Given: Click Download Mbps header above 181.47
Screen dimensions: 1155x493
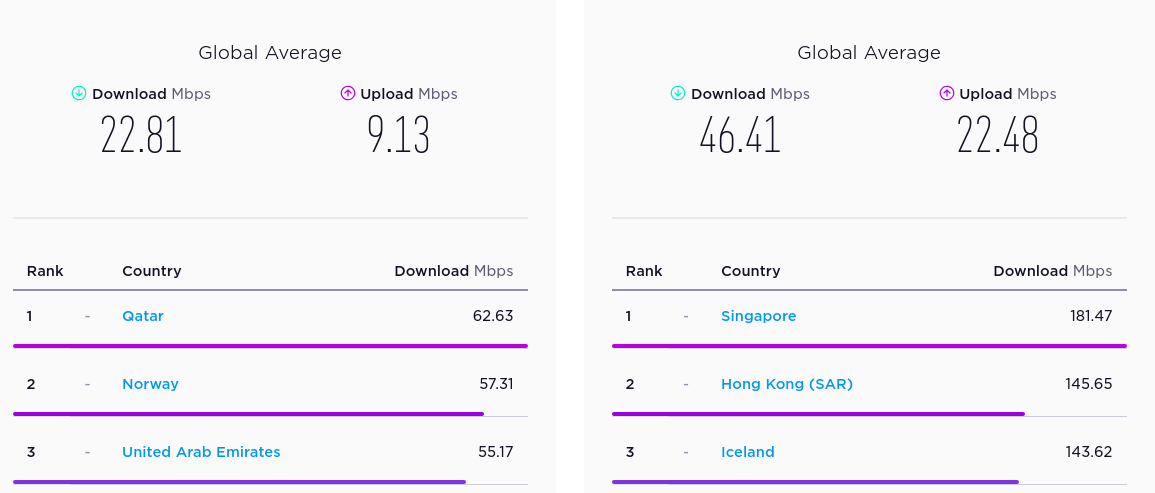Looking at the screenshot, I should (x=1052, y=271).
